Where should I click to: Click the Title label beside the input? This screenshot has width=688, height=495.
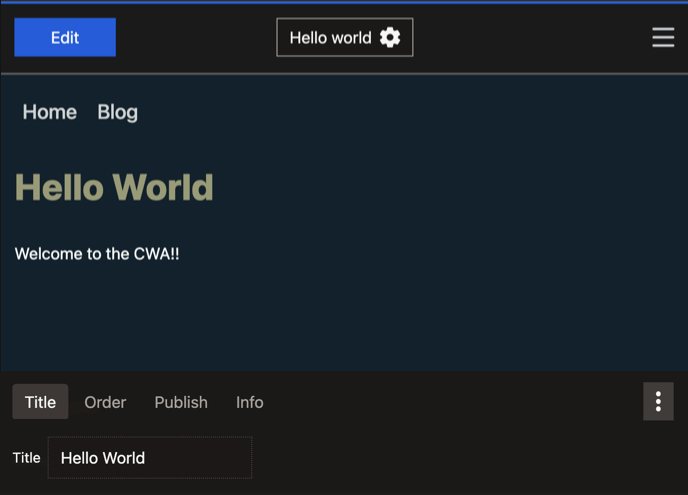tap(27, 458)
